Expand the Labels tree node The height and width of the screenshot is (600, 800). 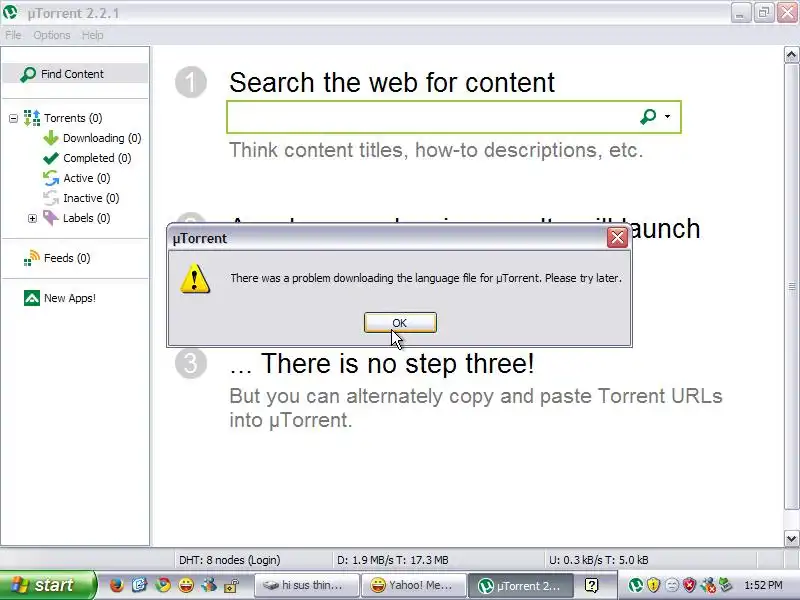(x=32, y=218)
